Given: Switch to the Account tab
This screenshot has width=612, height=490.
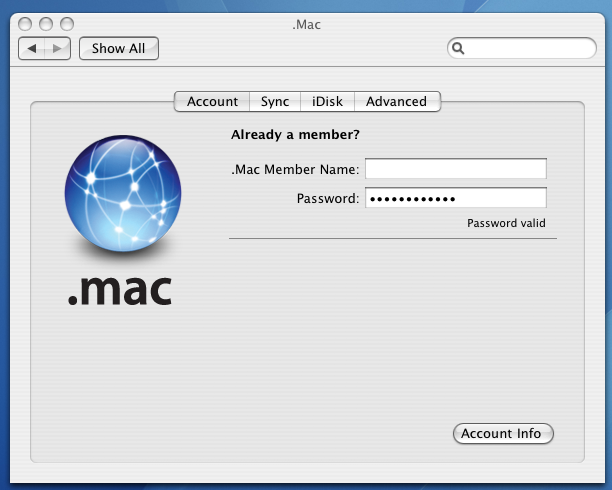Looking at the screenshot, I should [x=212, y=102].
